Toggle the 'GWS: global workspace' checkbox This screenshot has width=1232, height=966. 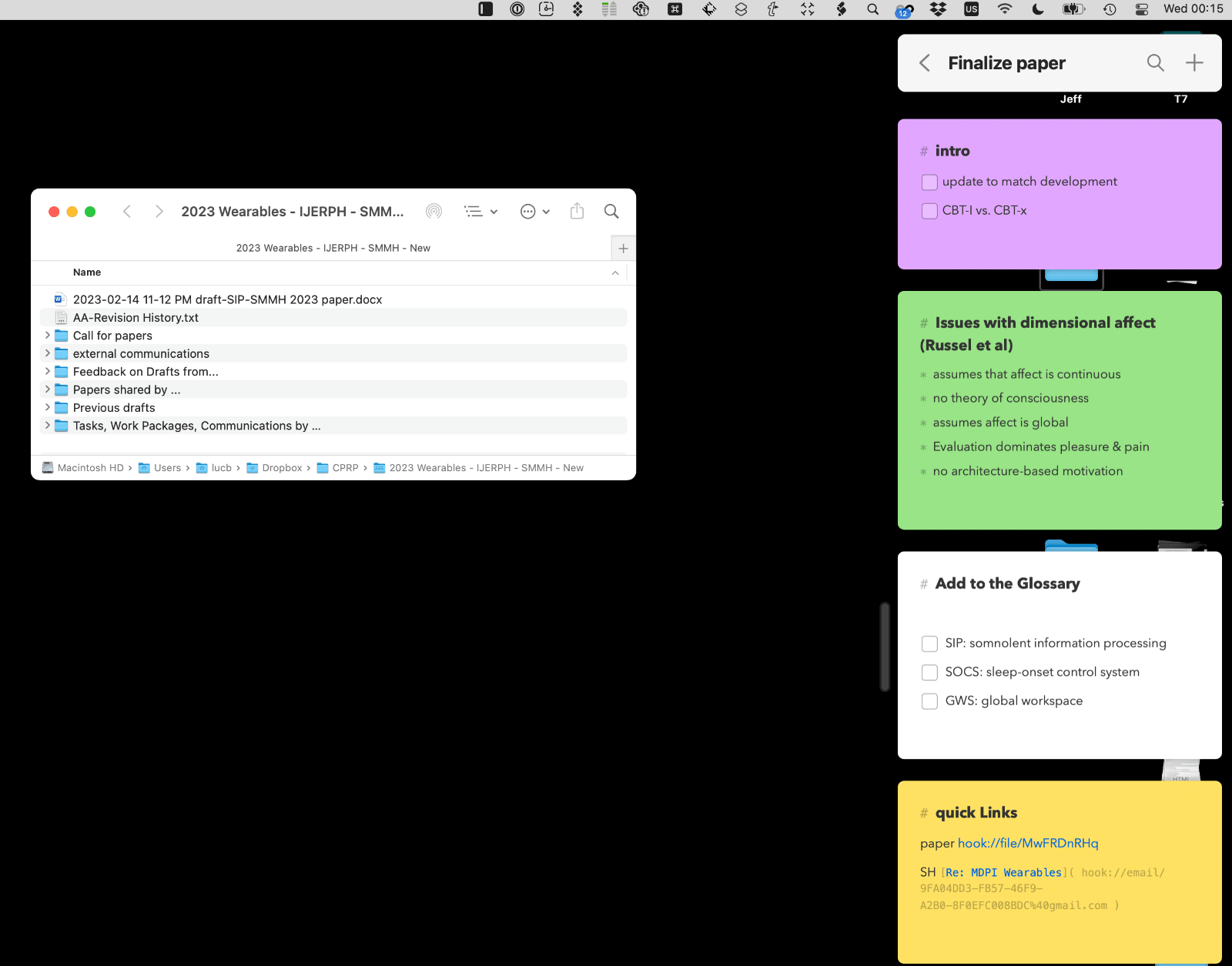click(x=929, y=701)
